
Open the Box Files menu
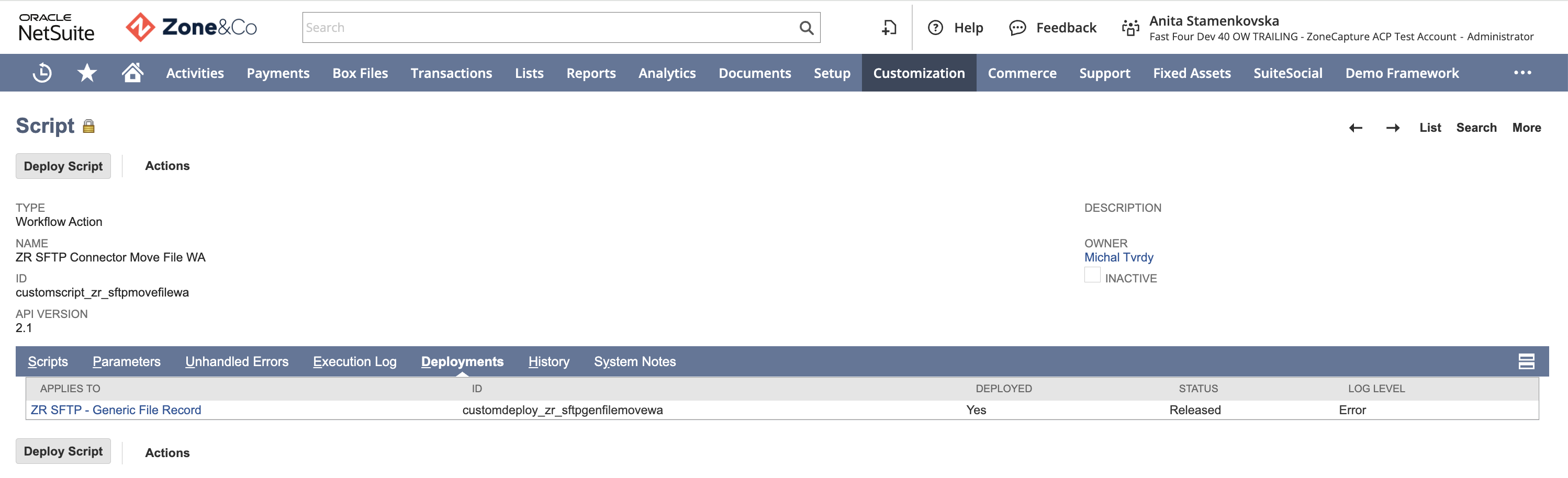pos(360,73)
